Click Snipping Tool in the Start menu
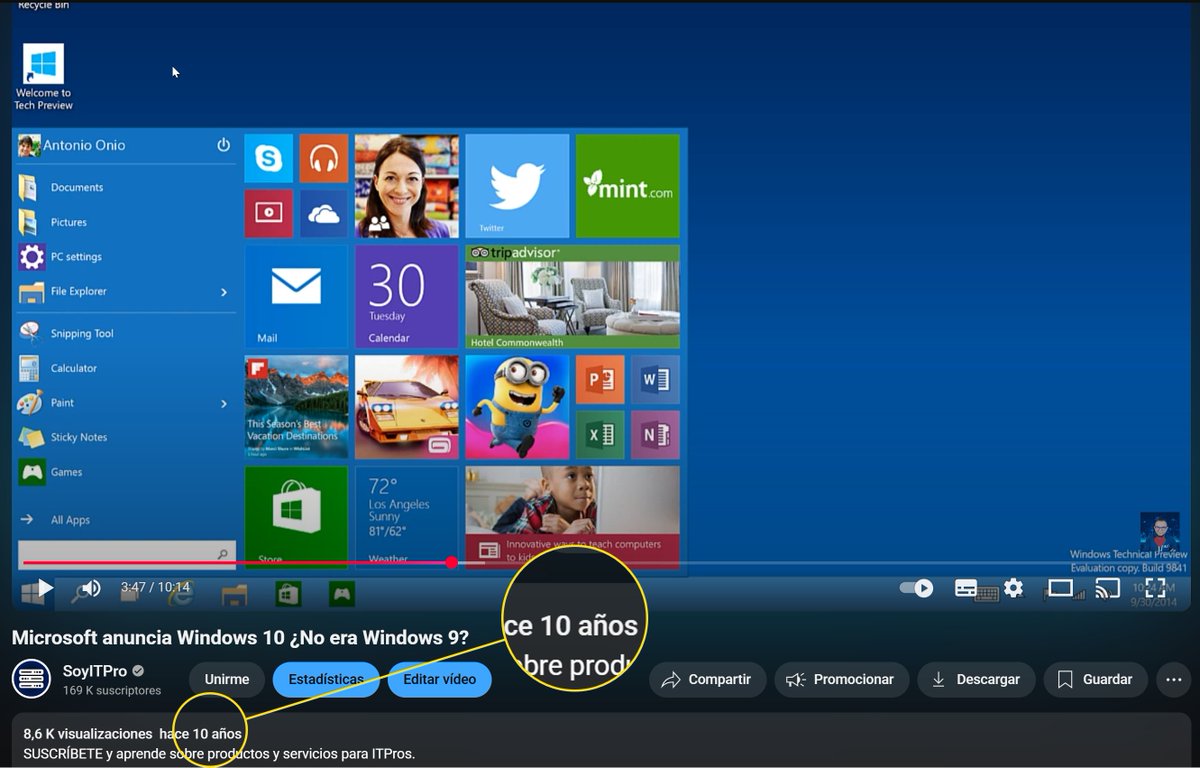This screenshot has width=1200, height=768. pos(82,333)
